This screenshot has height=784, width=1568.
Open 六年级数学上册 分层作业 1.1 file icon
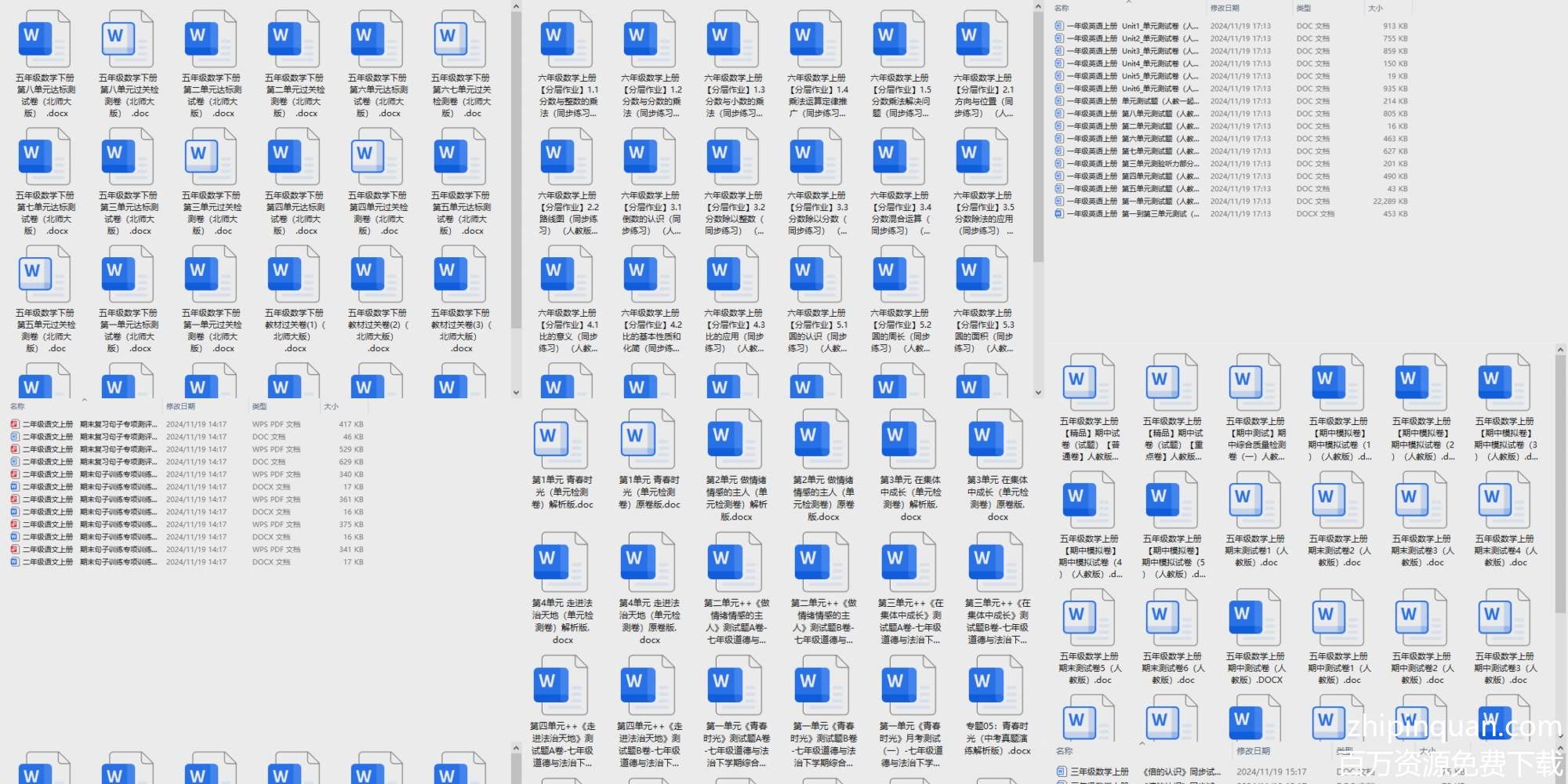[567, 39]
